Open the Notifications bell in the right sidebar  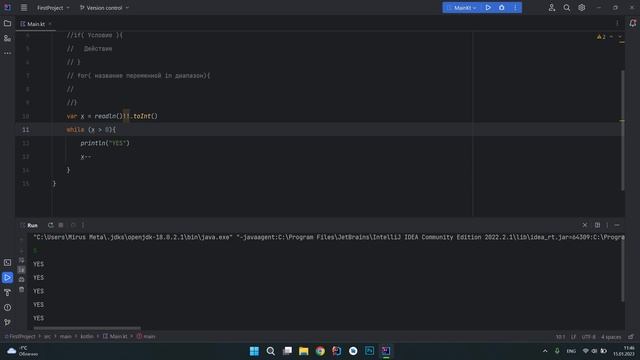pos(633,24)
